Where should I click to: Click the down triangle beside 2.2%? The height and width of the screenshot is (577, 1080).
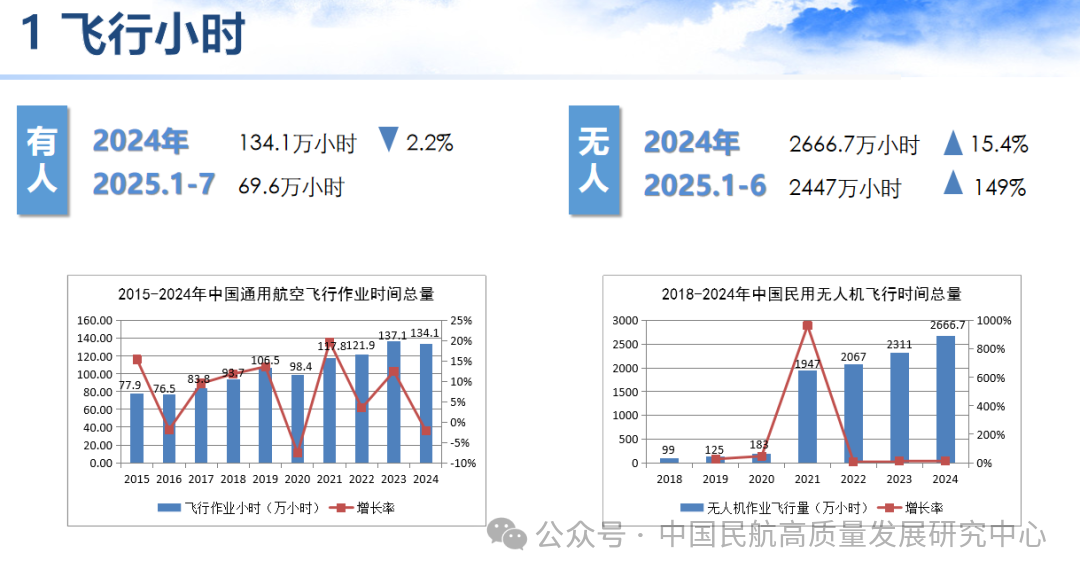click(389, 141)
